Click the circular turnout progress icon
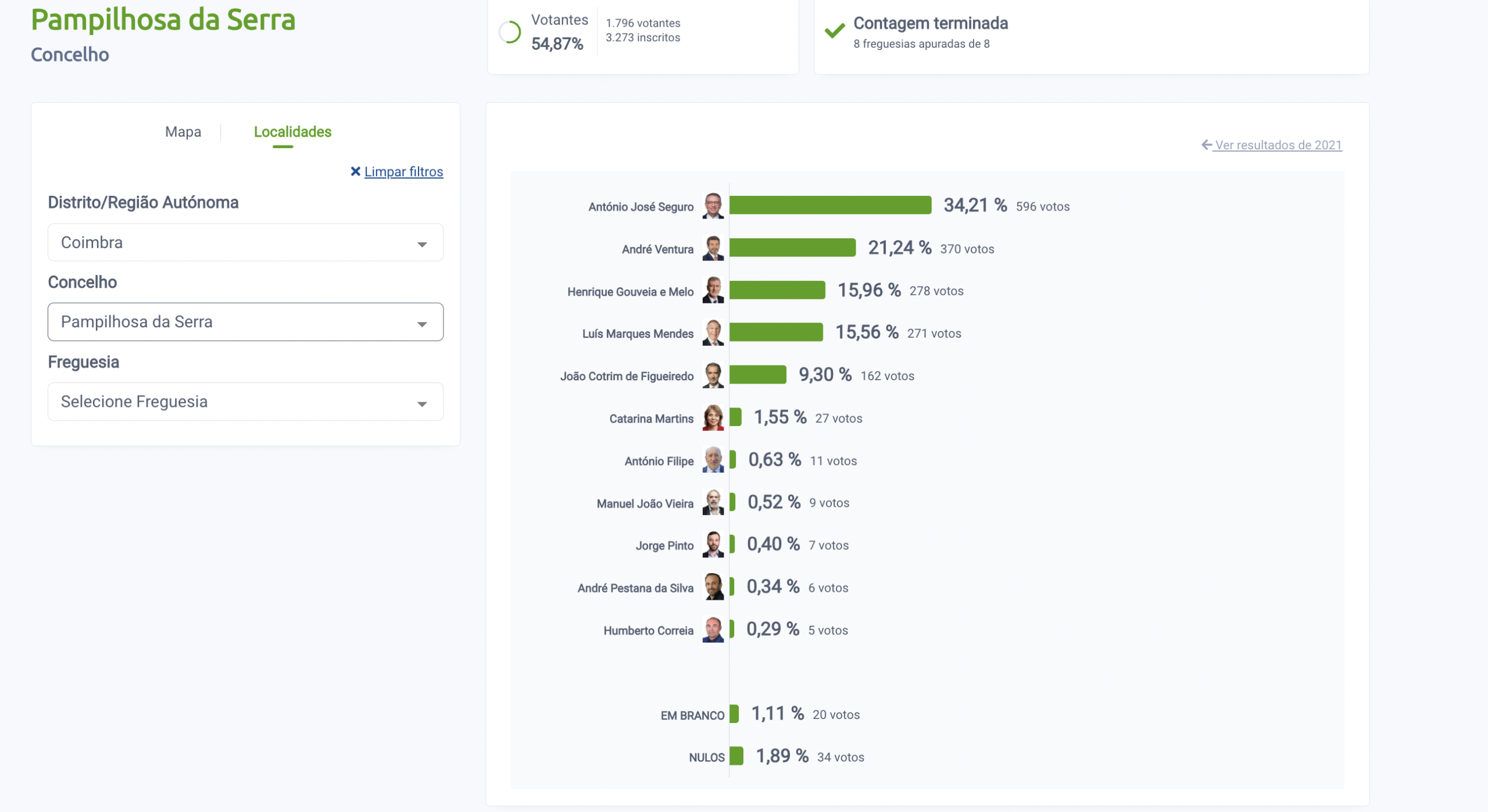 [x=510, y=32]
